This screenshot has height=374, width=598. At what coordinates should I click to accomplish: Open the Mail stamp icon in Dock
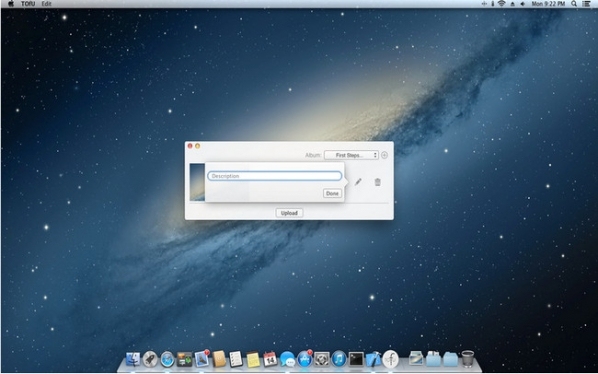coord(201,359)
